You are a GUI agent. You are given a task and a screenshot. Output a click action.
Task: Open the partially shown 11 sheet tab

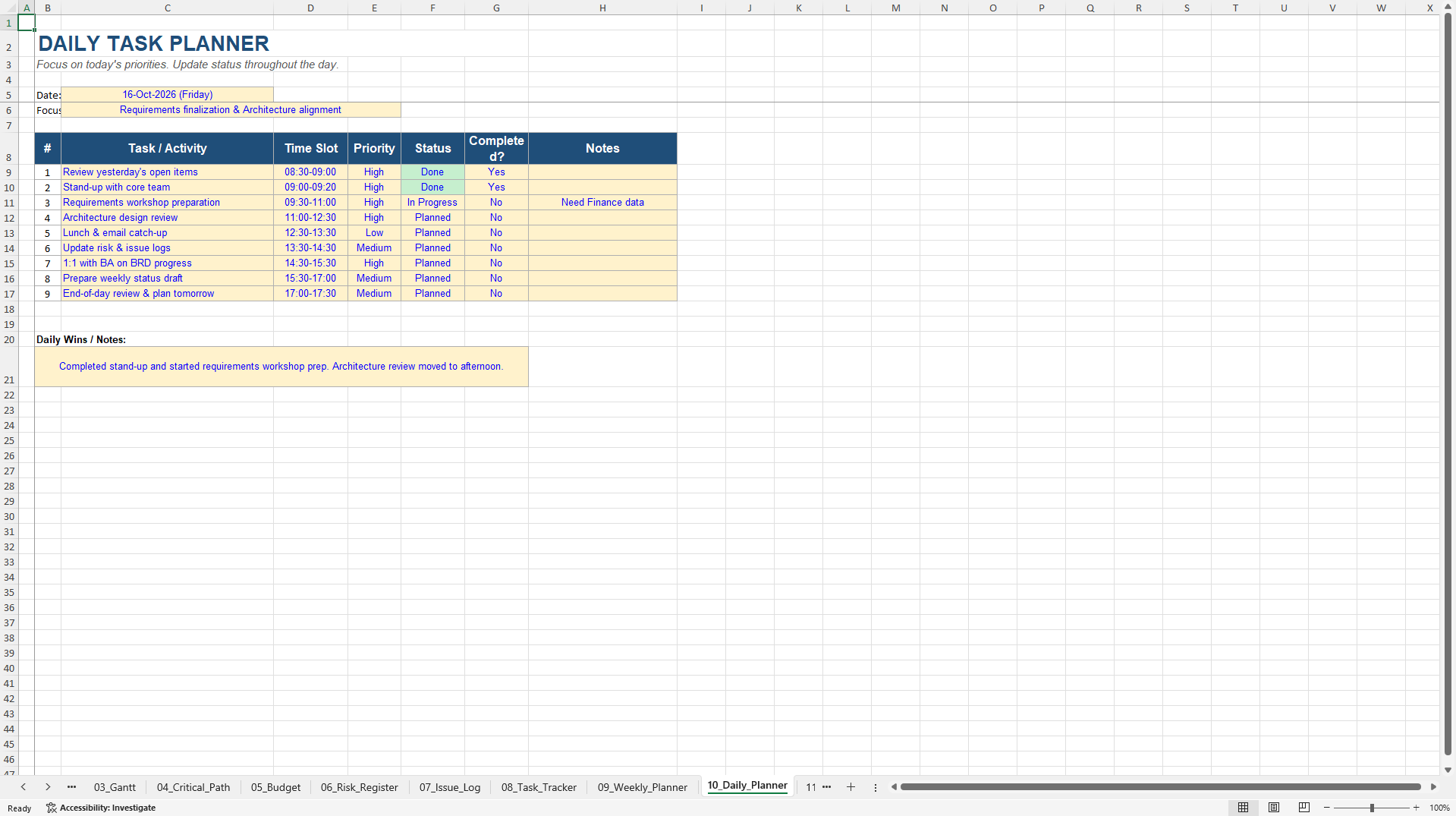tap(811, 787)
